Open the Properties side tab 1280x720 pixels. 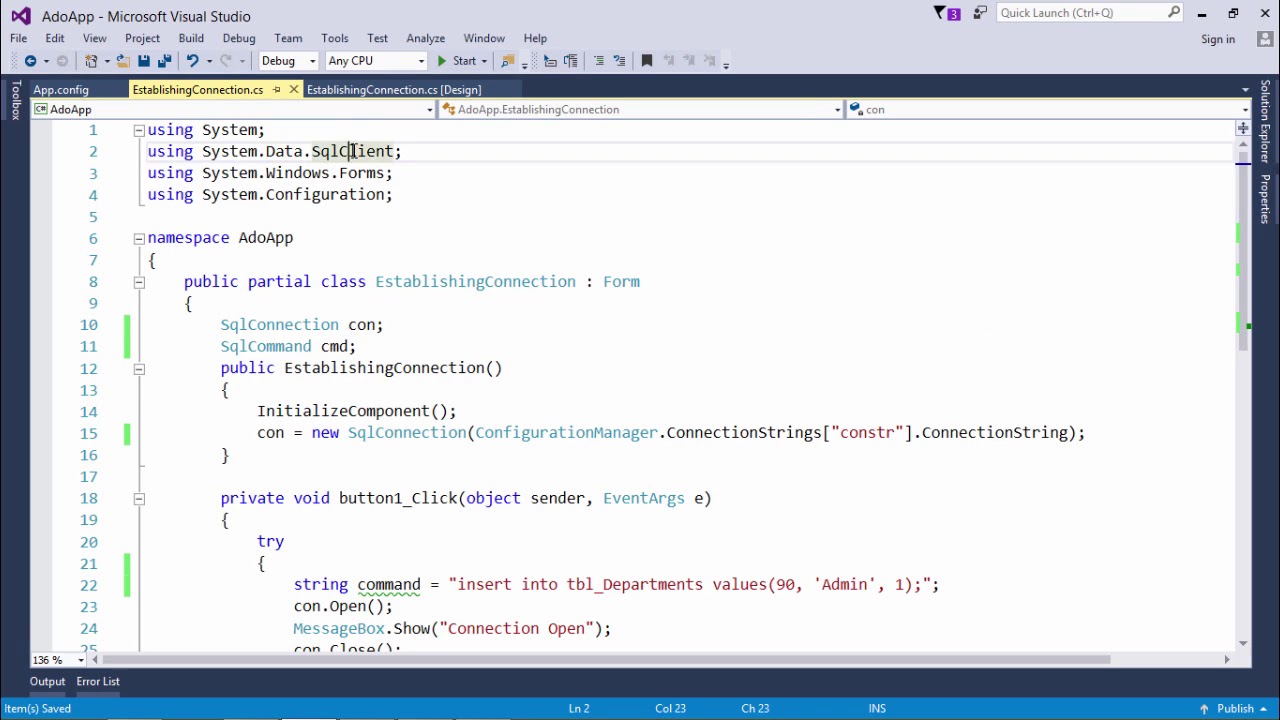click(x=1265, y=199)
